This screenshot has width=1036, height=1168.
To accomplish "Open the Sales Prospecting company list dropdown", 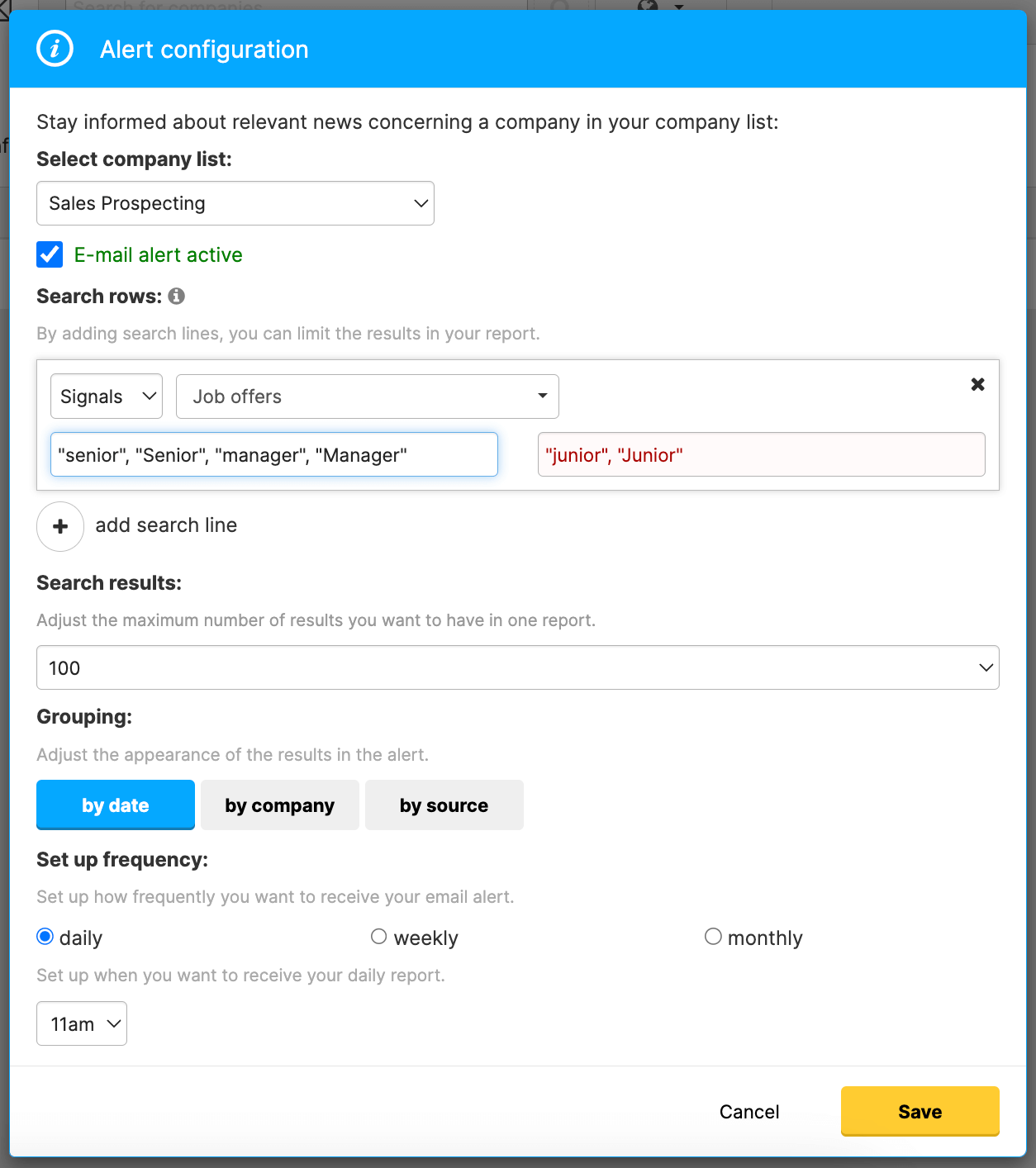I will 235,203.
